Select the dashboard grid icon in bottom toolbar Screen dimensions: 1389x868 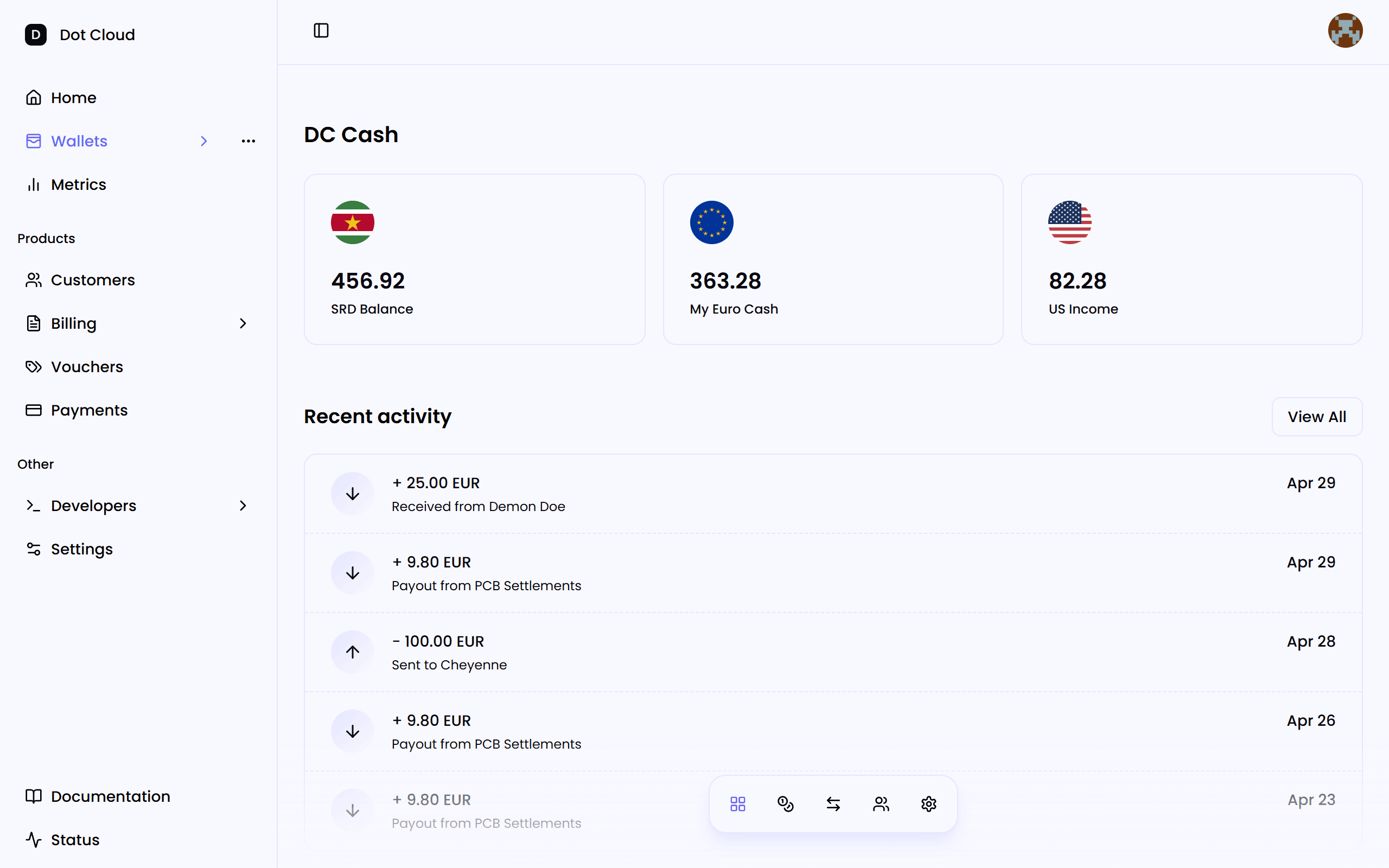click(x=737, y=803)
